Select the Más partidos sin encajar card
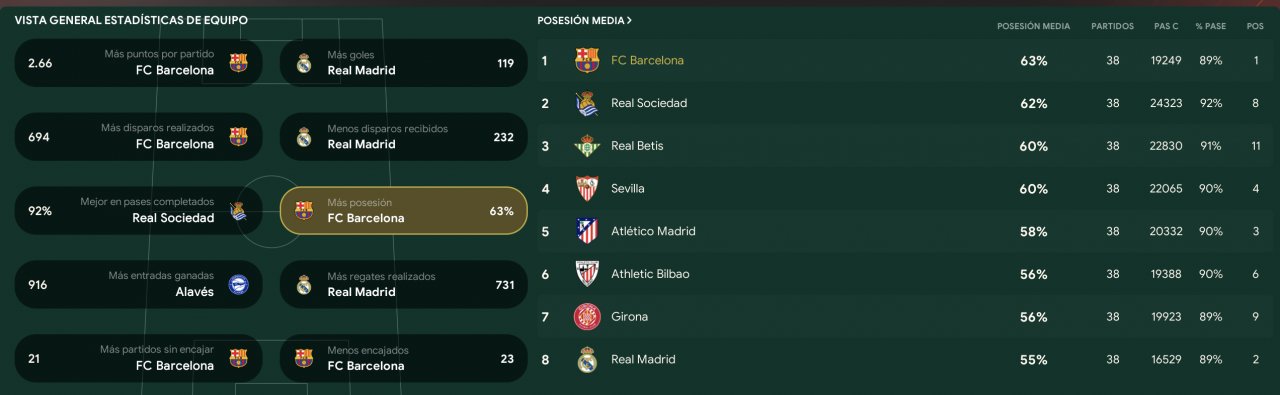1280x395 pixels. (x=139, y=358)
